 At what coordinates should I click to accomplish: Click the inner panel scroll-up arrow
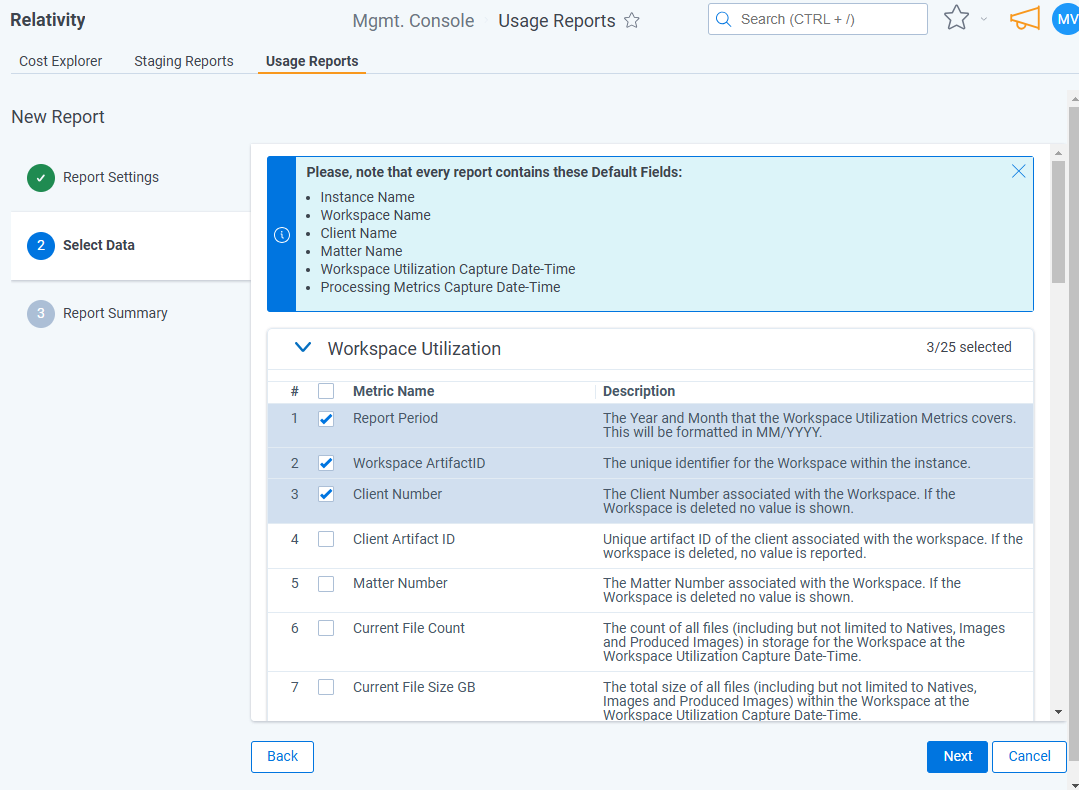click(x=1058, y=153)
